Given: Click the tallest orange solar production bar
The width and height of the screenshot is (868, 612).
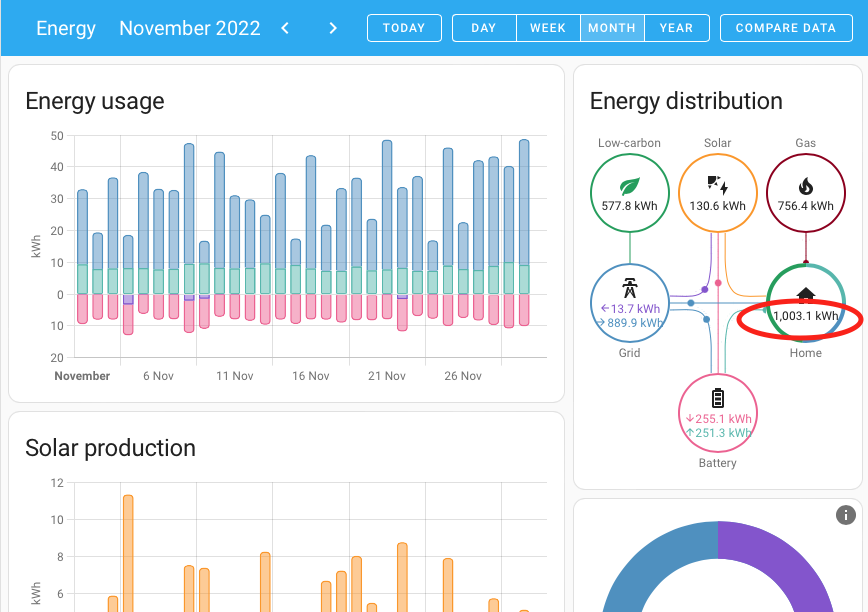Looking at the screenshot, I should click(128, 553).
